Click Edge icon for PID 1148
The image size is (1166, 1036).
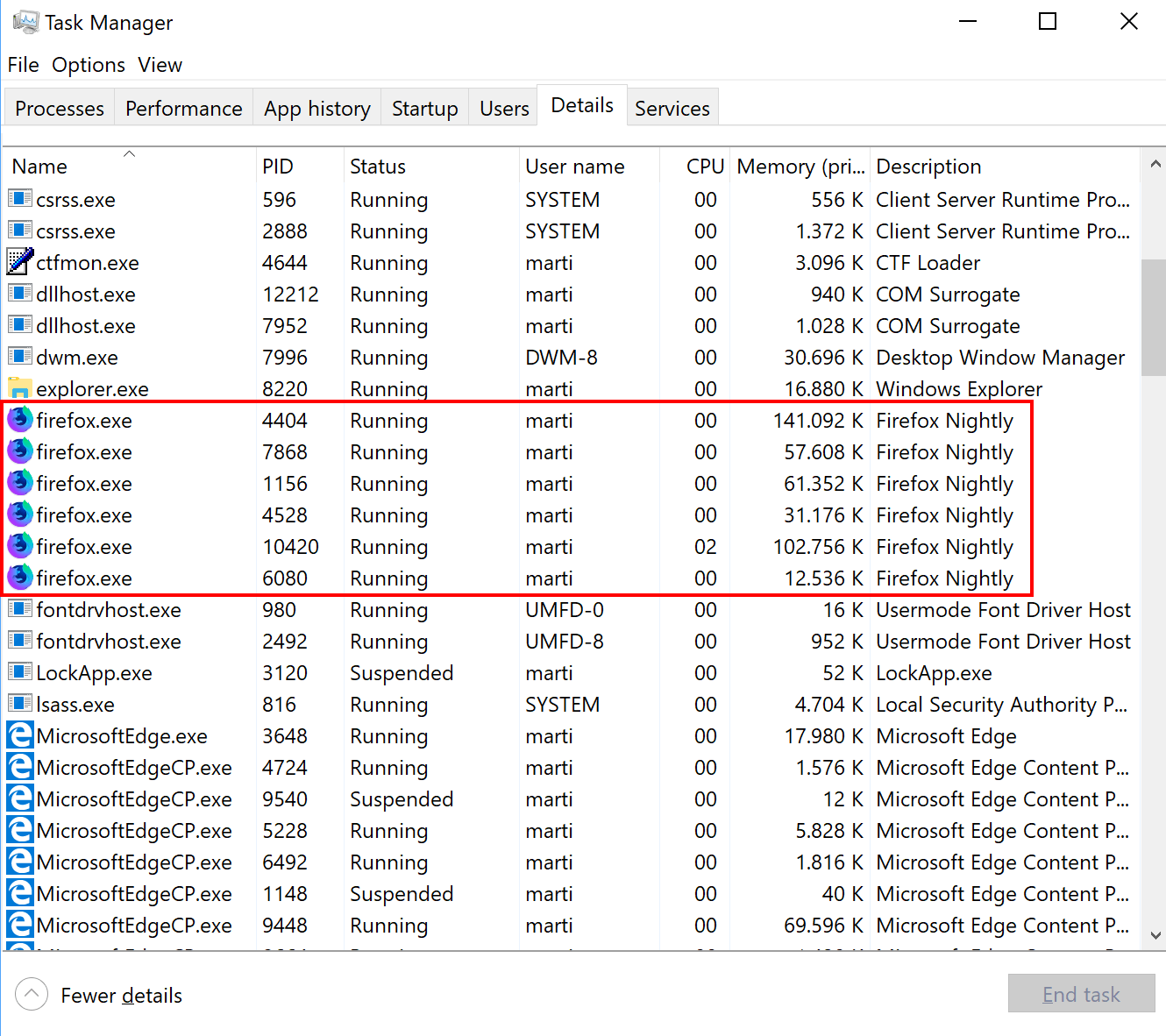(19, 893)
